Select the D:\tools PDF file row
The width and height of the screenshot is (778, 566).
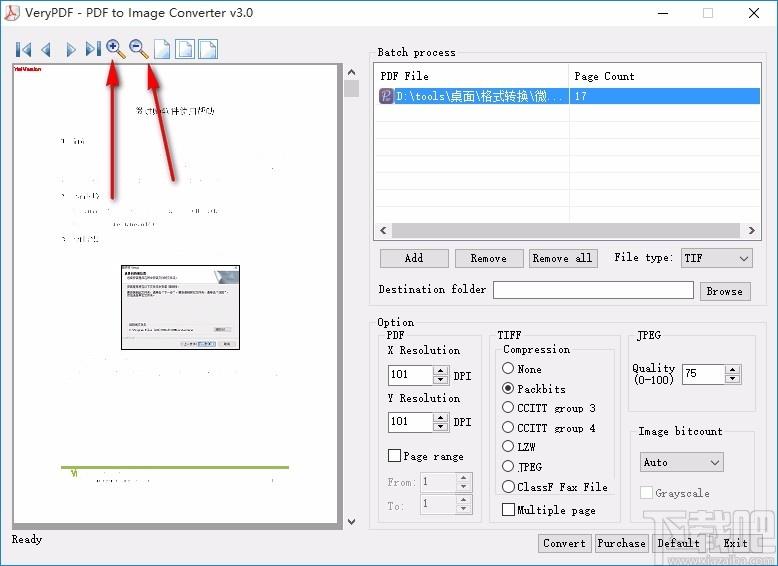point(567,96)
